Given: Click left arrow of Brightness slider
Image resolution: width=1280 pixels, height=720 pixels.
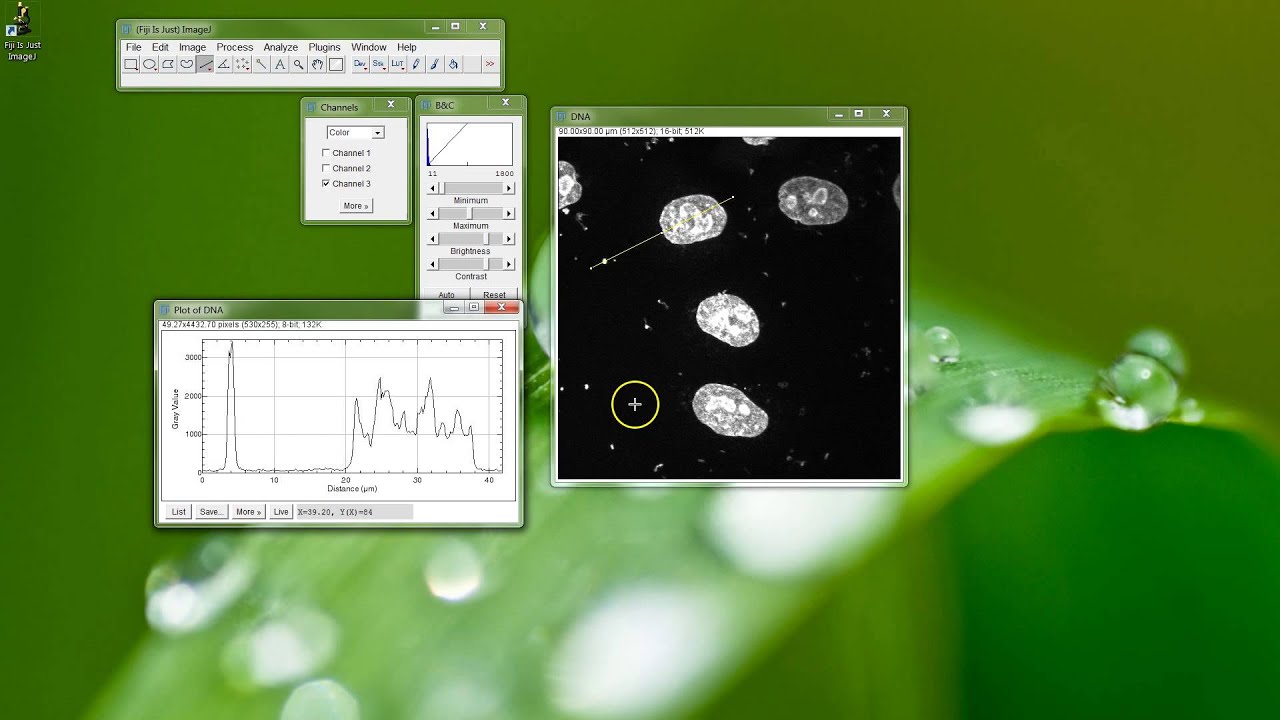Looking at the screenshot, I should [x=433, y=239].
